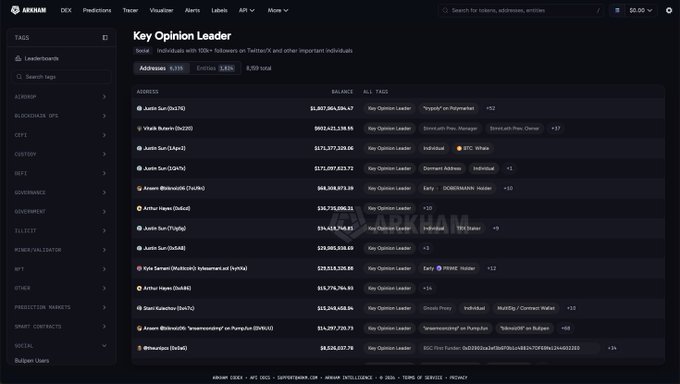The width and height of the screenshot is (680, 384).
Task: Collapse the Tags panel icon
Action: pyautogui.click(x=105, y=38)
